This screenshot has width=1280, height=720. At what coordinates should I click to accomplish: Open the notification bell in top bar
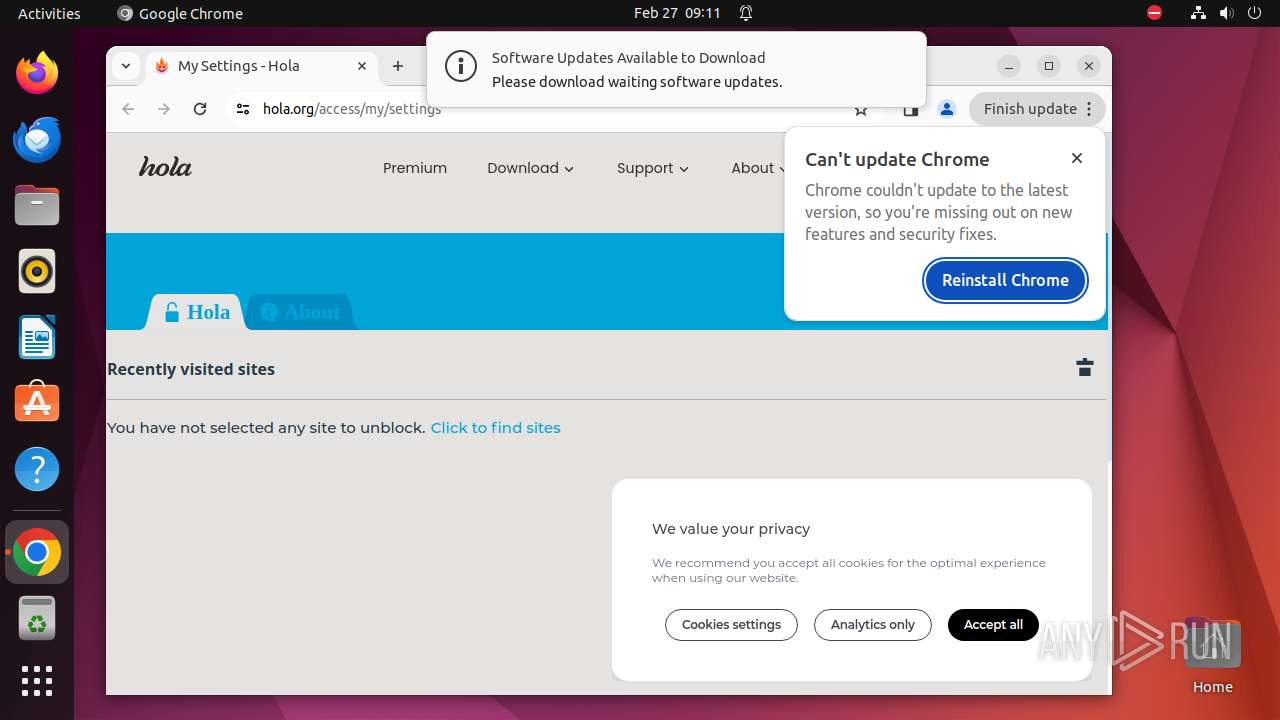pyautogui.click(x=746, y=13)
